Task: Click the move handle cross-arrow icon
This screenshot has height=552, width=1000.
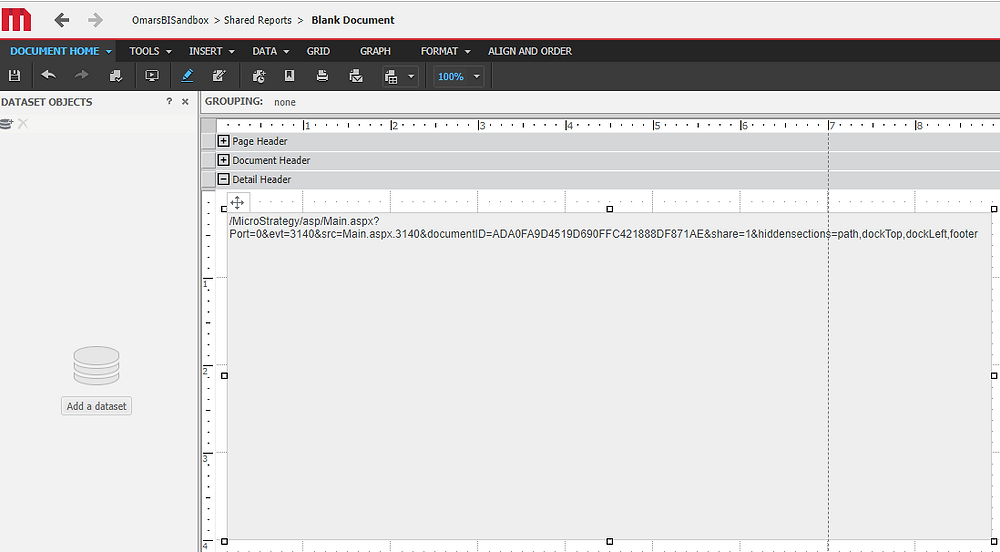Action: [x=237, y=203]
